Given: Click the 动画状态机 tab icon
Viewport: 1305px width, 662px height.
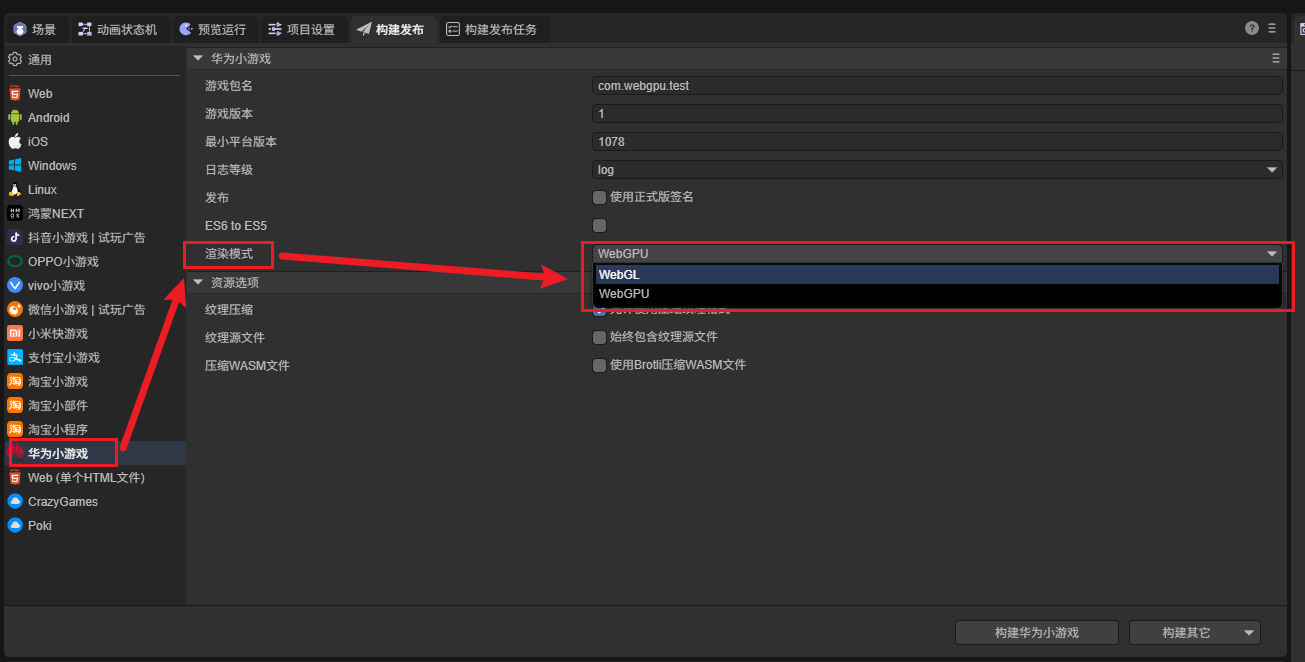Looking at the screenshot, I should click(84, 29).
